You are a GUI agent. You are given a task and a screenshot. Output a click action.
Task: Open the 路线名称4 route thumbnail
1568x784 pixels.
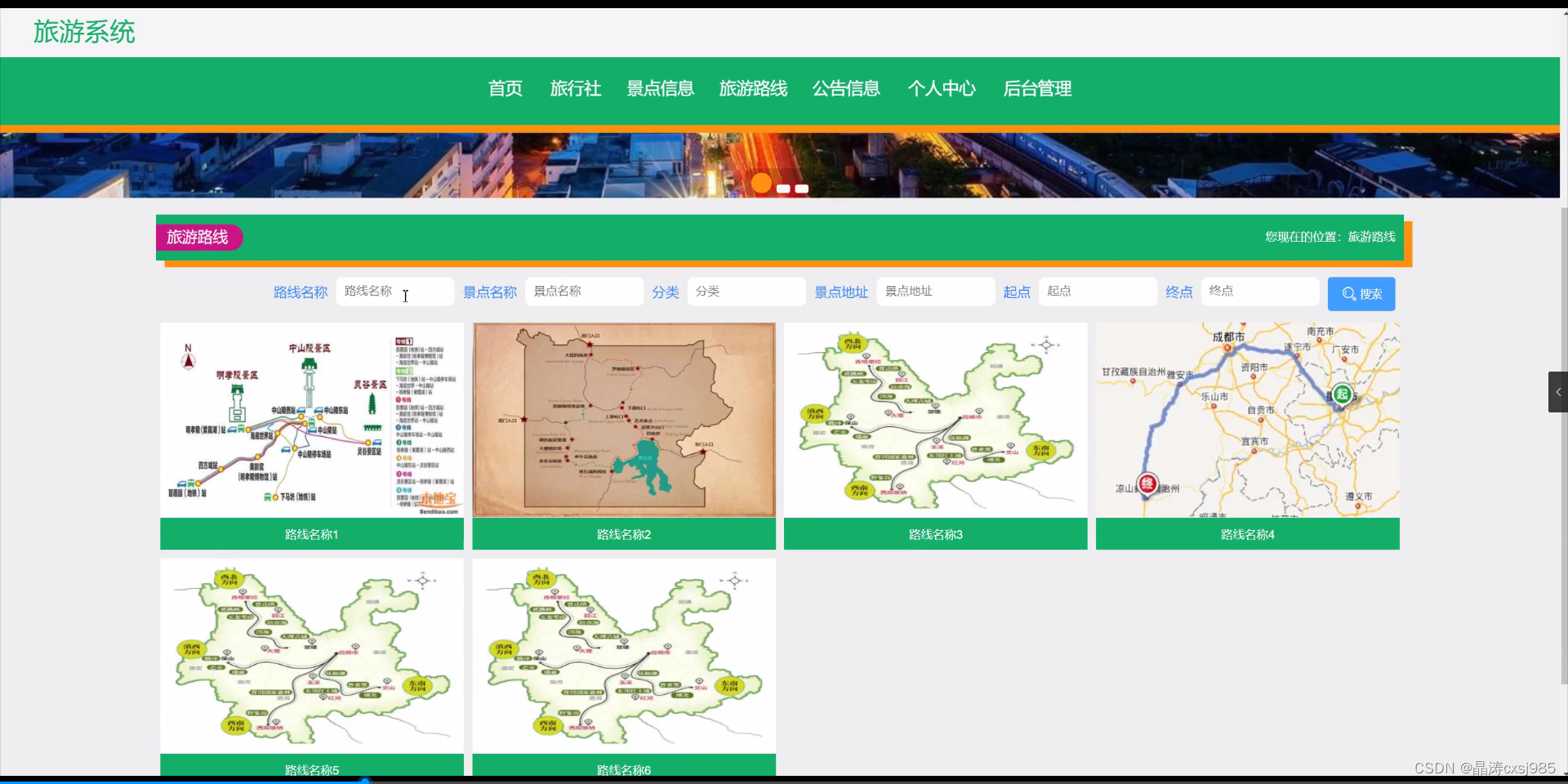pyautogui.click(x=1247, y=419)
